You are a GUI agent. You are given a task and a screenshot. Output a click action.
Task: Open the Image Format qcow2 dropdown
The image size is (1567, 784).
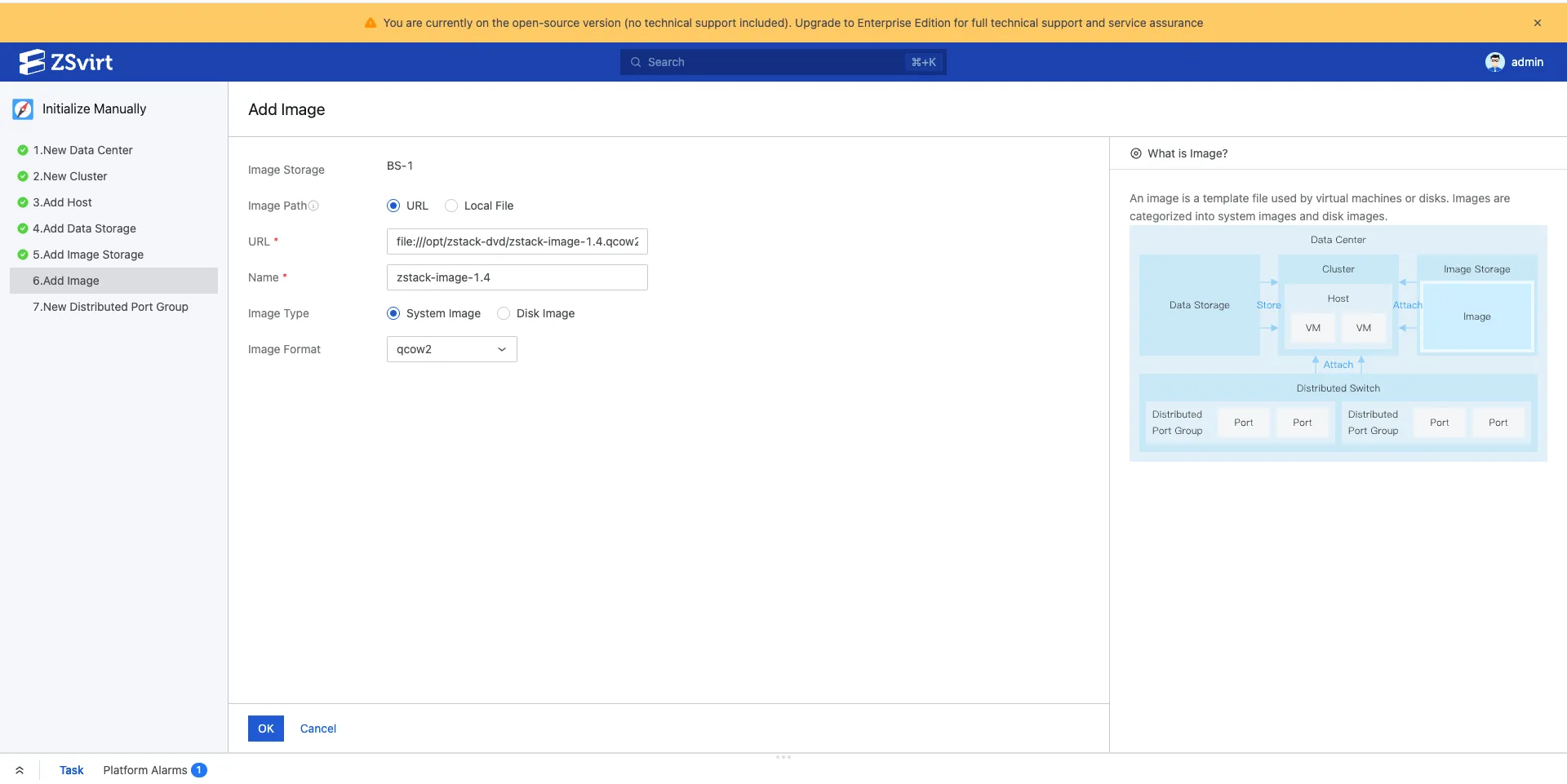pos(452,349)
